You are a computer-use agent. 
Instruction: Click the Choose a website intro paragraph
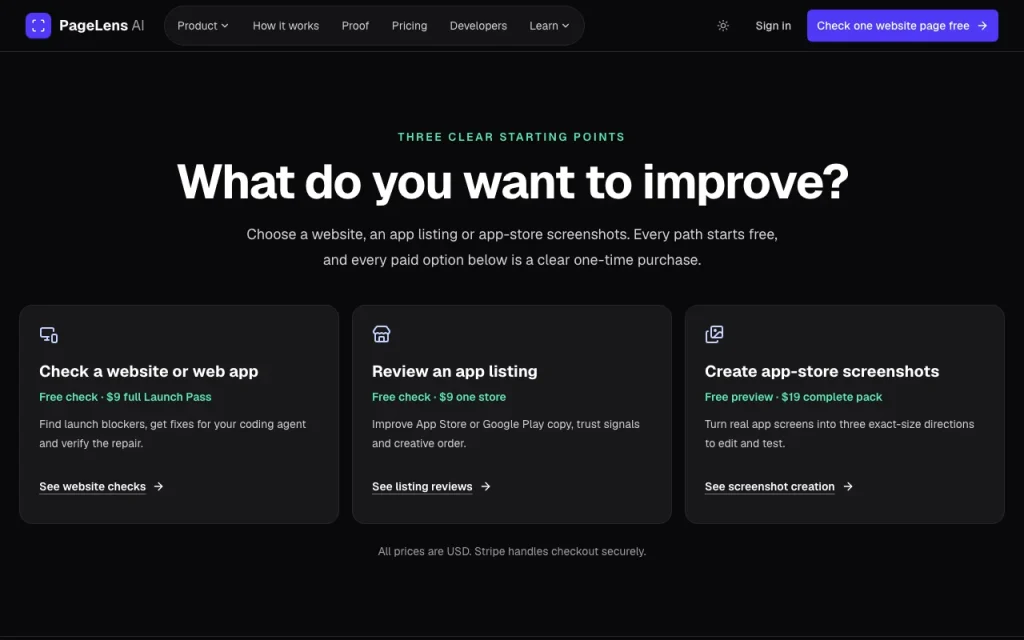(512, 247)
